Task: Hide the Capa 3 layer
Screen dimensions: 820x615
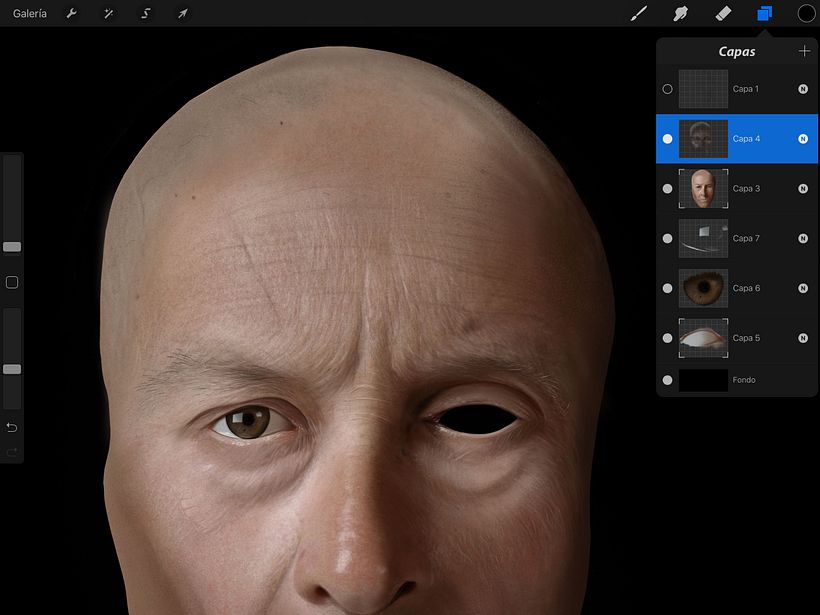Action: point(667,188)
